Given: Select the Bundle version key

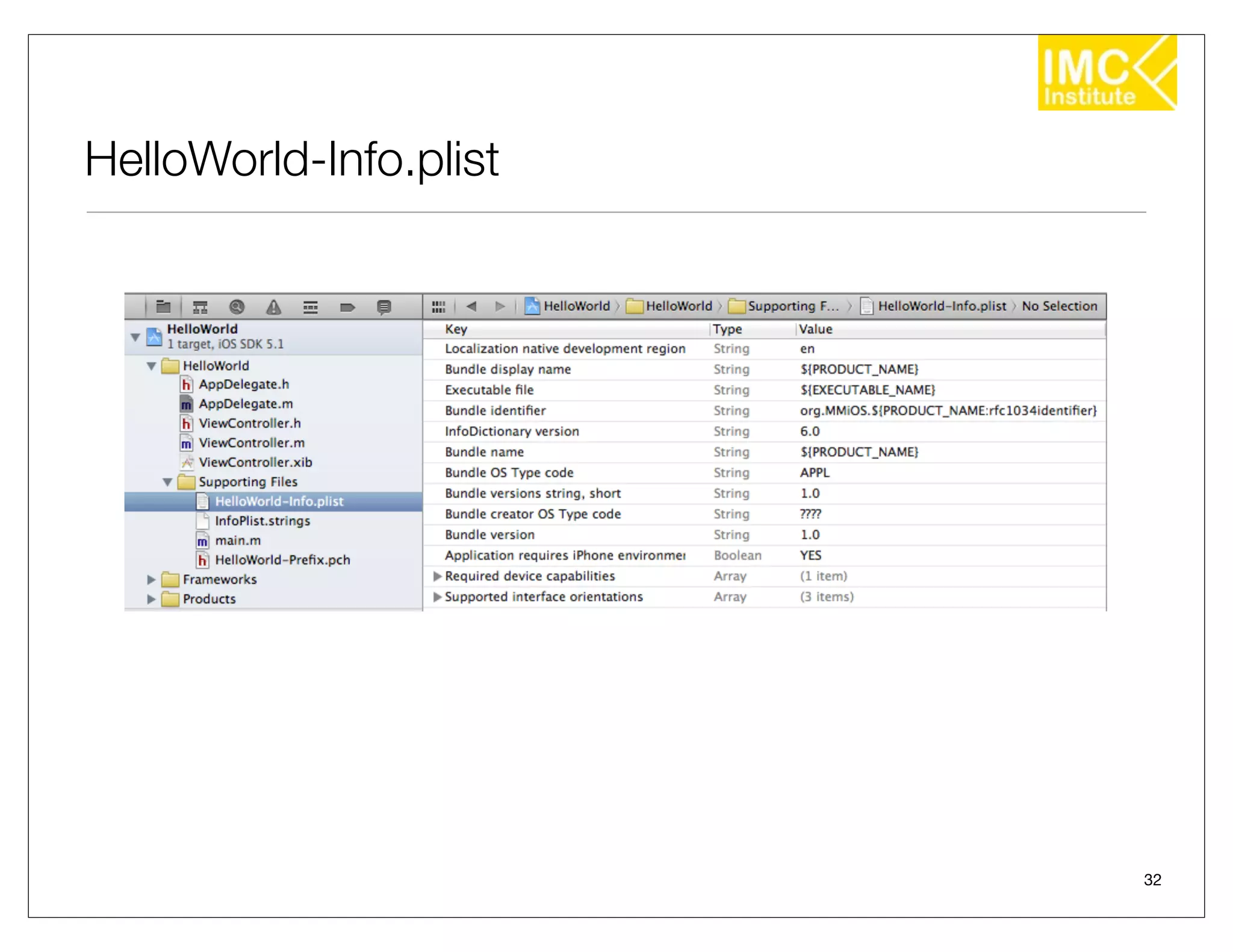Looking at the screenshot, I should click(x=489, y=535).
